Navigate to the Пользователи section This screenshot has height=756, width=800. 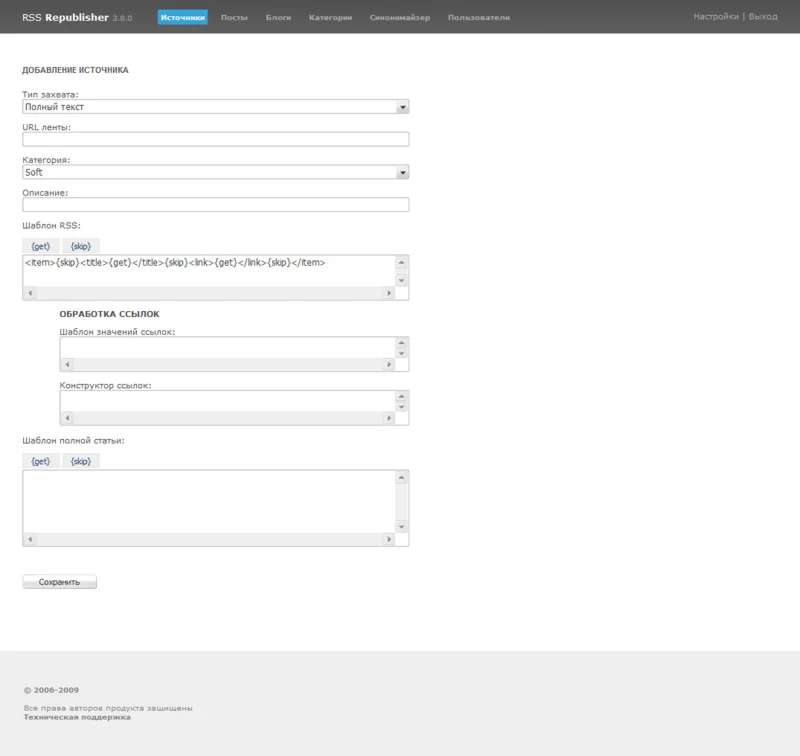pos(478,17)
